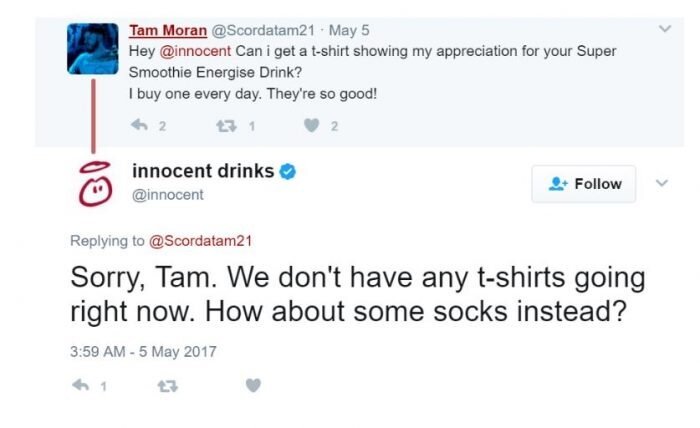Viewport: 700px width, 428px height.
Task: Expand Tam Moran tweet options chevron
Action: click(663, 29)
